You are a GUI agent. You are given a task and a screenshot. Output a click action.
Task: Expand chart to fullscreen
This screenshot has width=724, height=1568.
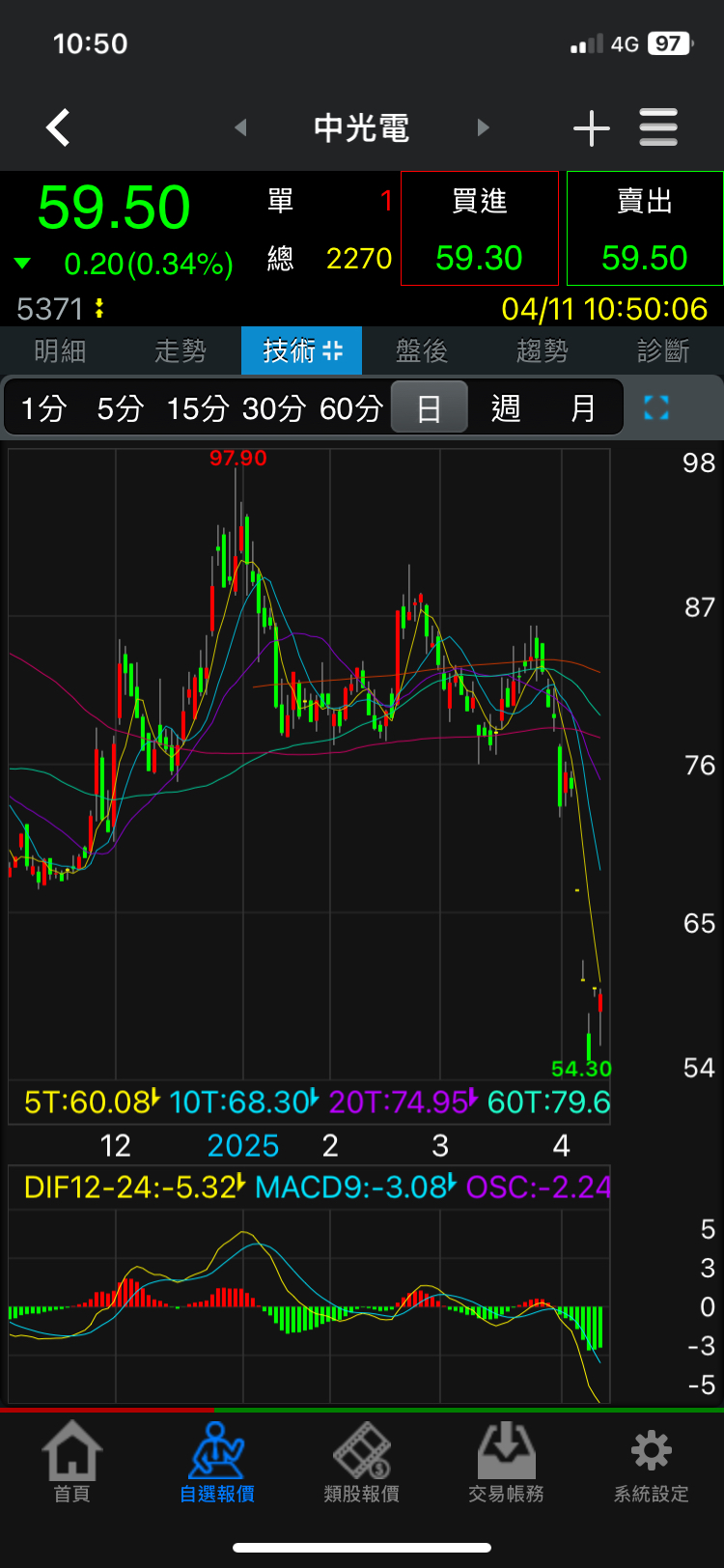[x=656, y=408]
